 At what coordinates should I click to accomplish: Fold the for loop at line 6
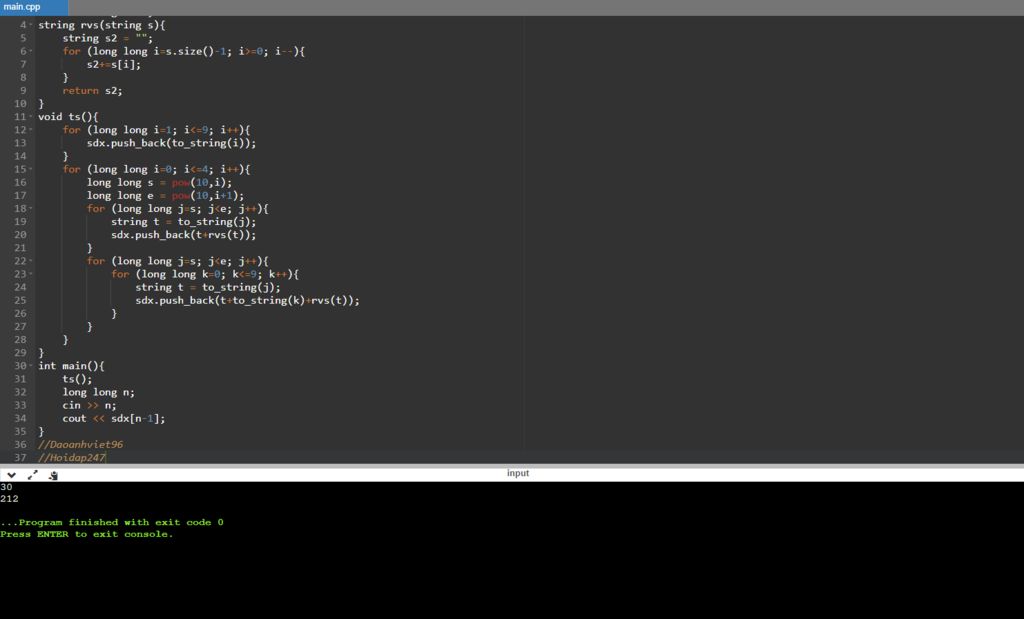tap(31, 51)
